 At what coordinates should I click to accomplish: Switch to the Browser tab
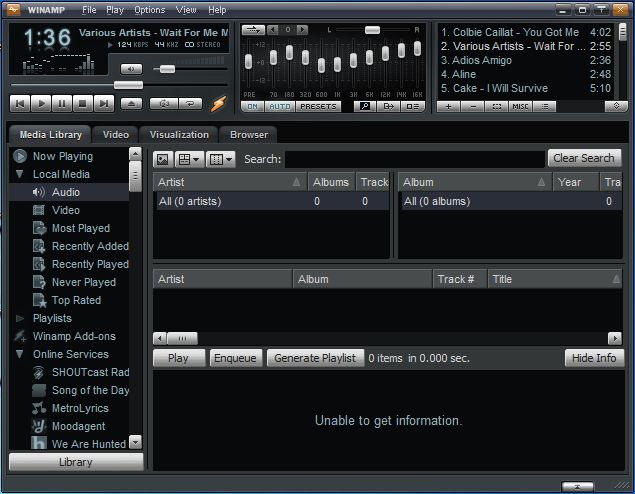[x=249, y=135]
